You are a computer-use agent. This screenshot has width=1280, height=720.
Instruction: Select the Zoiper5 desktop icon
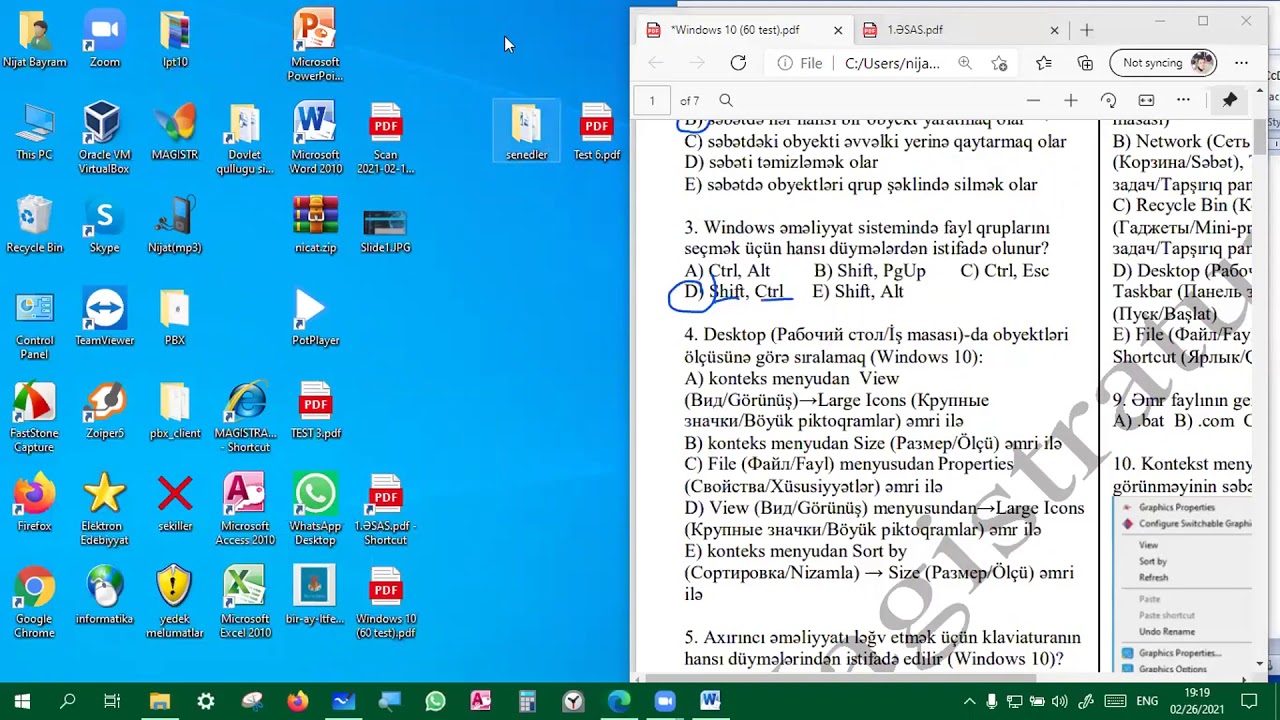click(x=105, y=410)
